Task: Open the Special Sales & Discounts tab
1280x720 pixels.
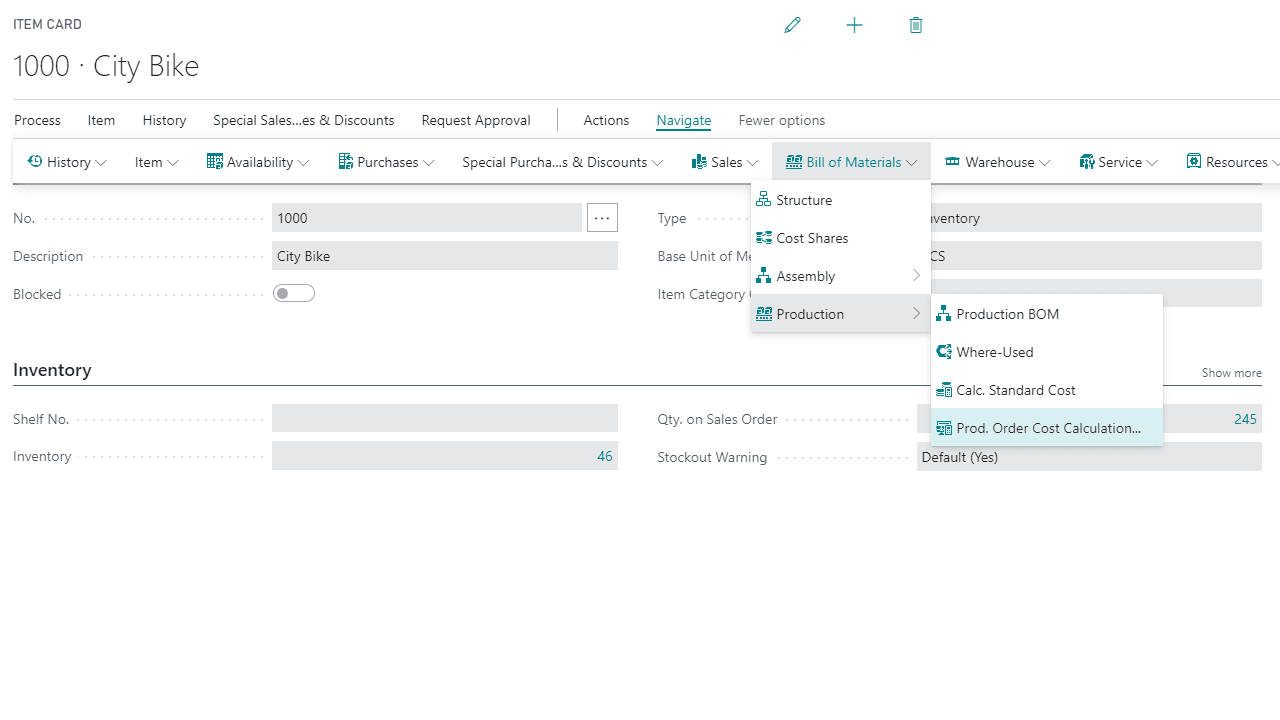Action: tap(304, 120)
